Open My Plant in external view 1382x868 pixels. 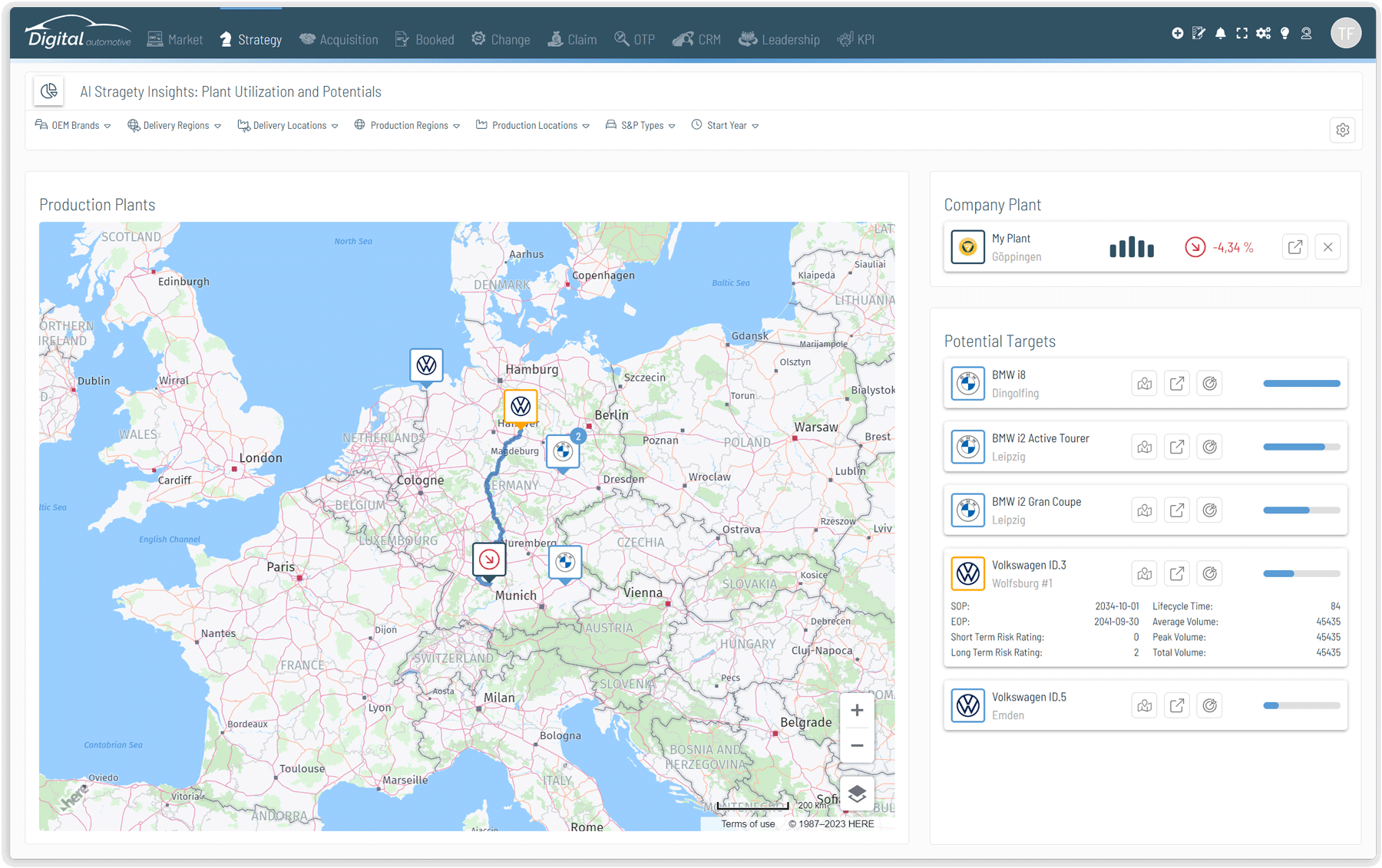(1295, 247)
